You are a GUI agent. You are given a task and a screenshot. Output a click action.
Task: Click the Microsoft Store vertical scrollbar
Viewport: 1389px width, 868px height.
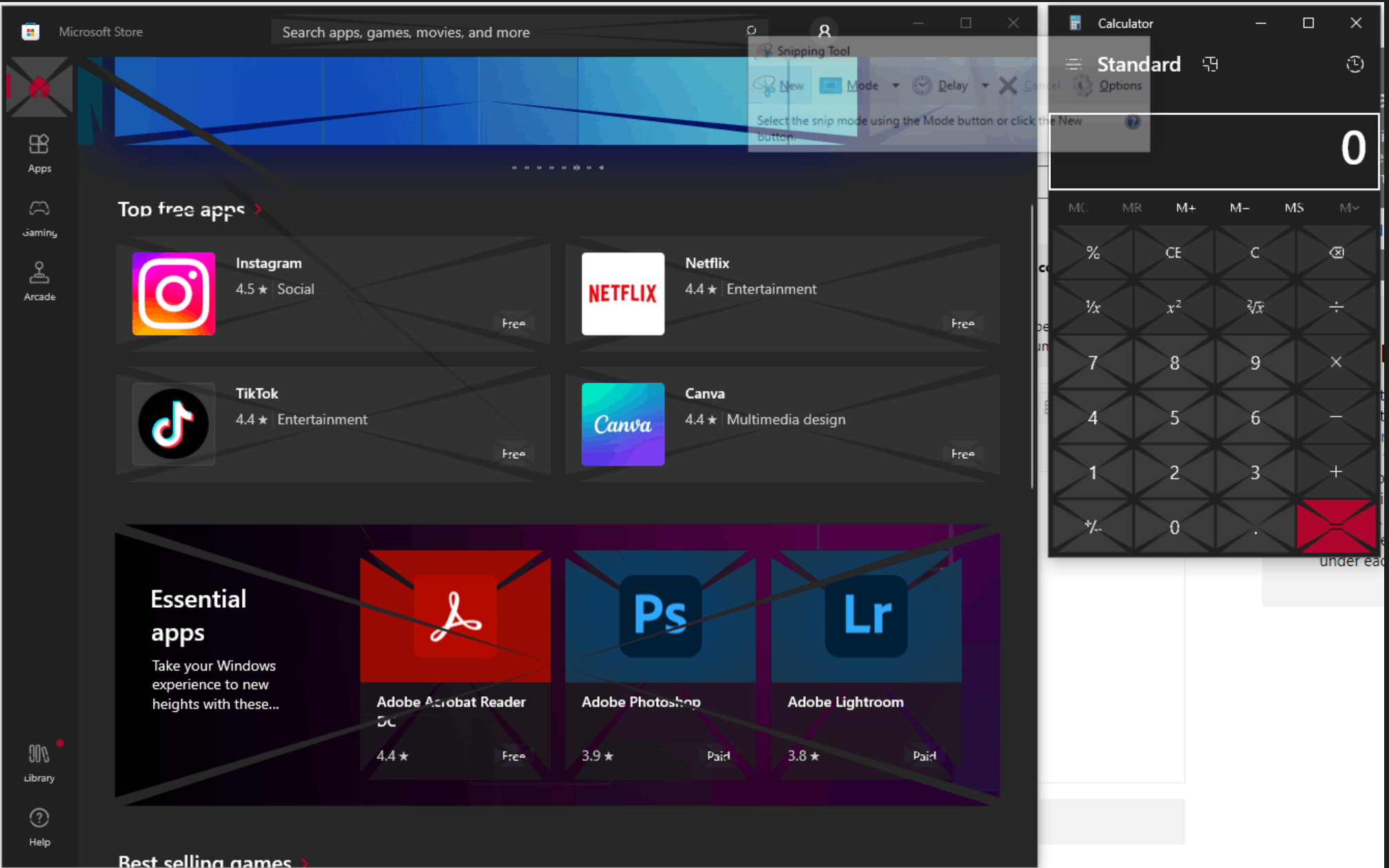coord(1032,346)
